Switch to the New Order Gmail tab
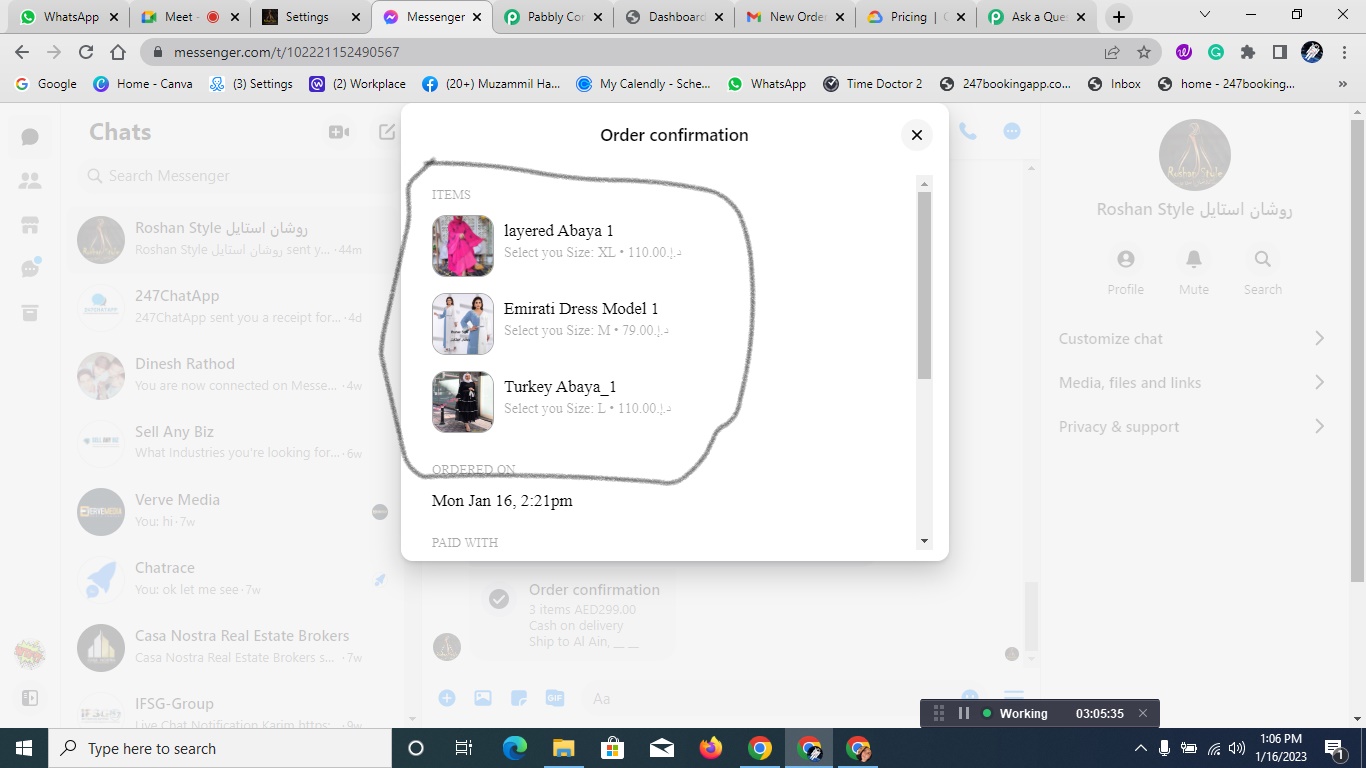The height and width of the screenshot is (768, 1366). 795,17
